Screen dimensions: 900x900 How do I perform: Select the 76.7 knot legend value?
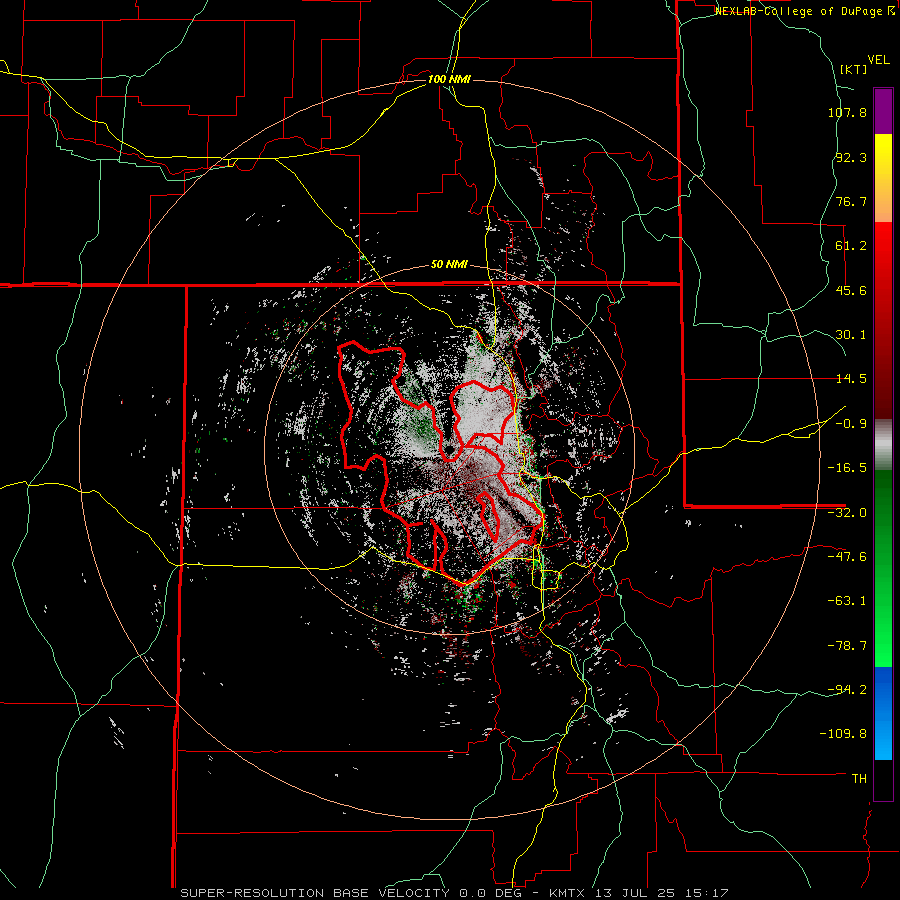pyautogui.click(x=851, y=201)
